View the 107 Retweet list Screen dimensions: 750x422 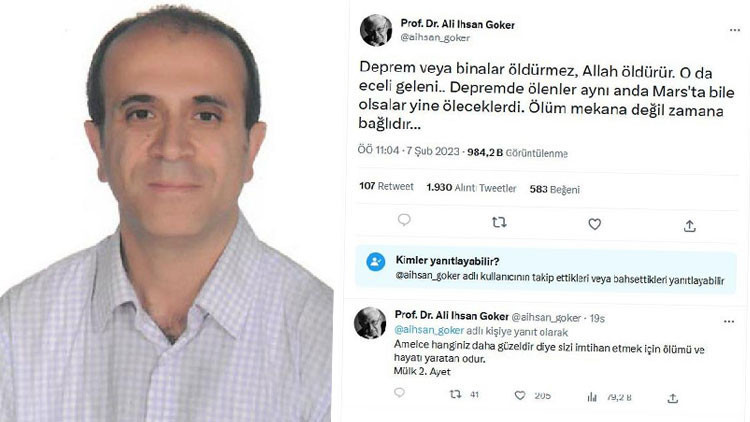[x=386, y=186]
